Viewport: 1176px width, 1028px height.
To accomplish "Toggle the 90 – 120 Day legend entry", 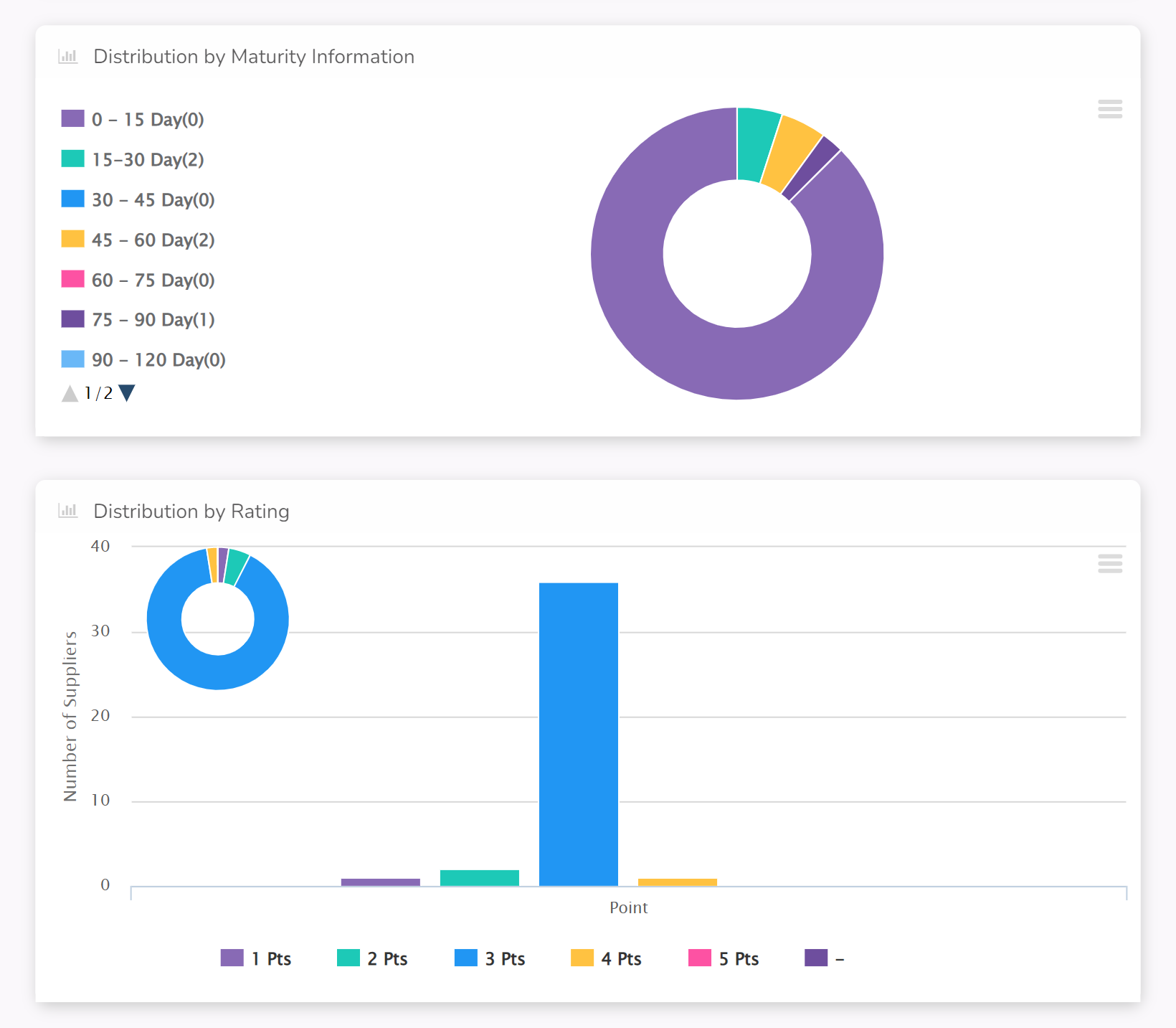I will coord(143,359).
